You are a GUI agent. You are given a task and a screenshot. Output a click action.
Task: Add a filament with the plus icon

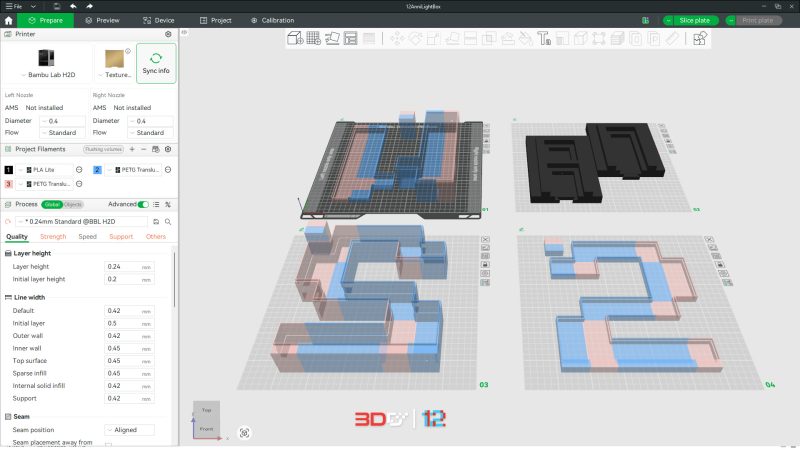[x=131, y=149]
